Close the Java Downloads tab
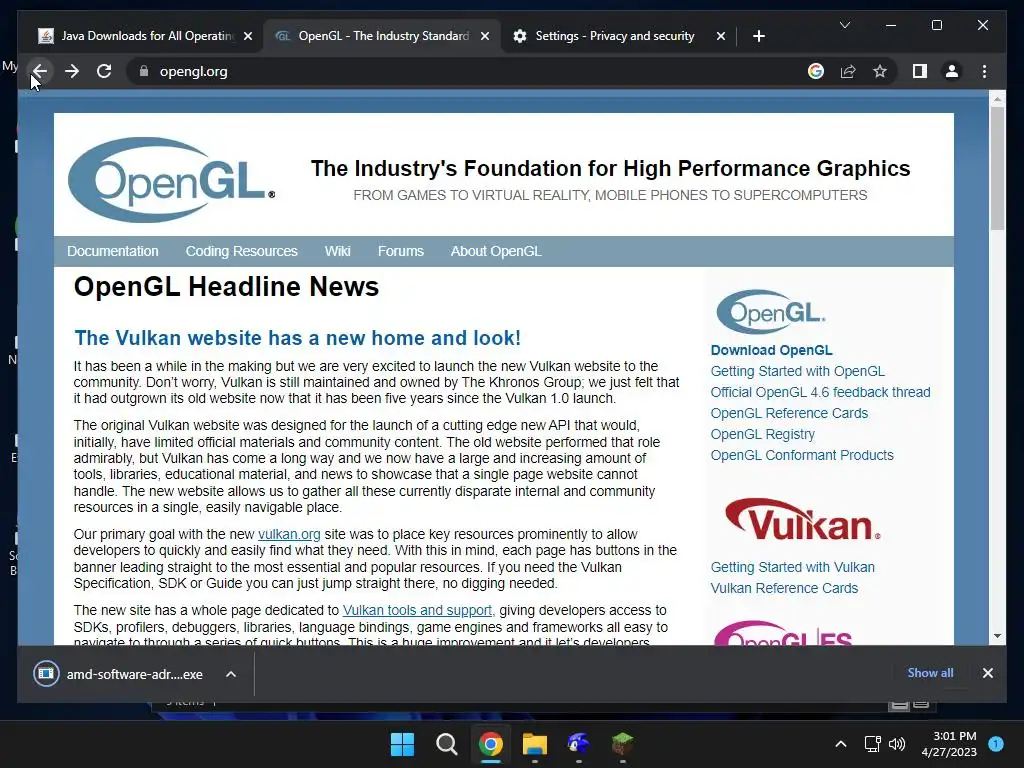Viewport: 1024px width, 768px height. tap(248, 36)
